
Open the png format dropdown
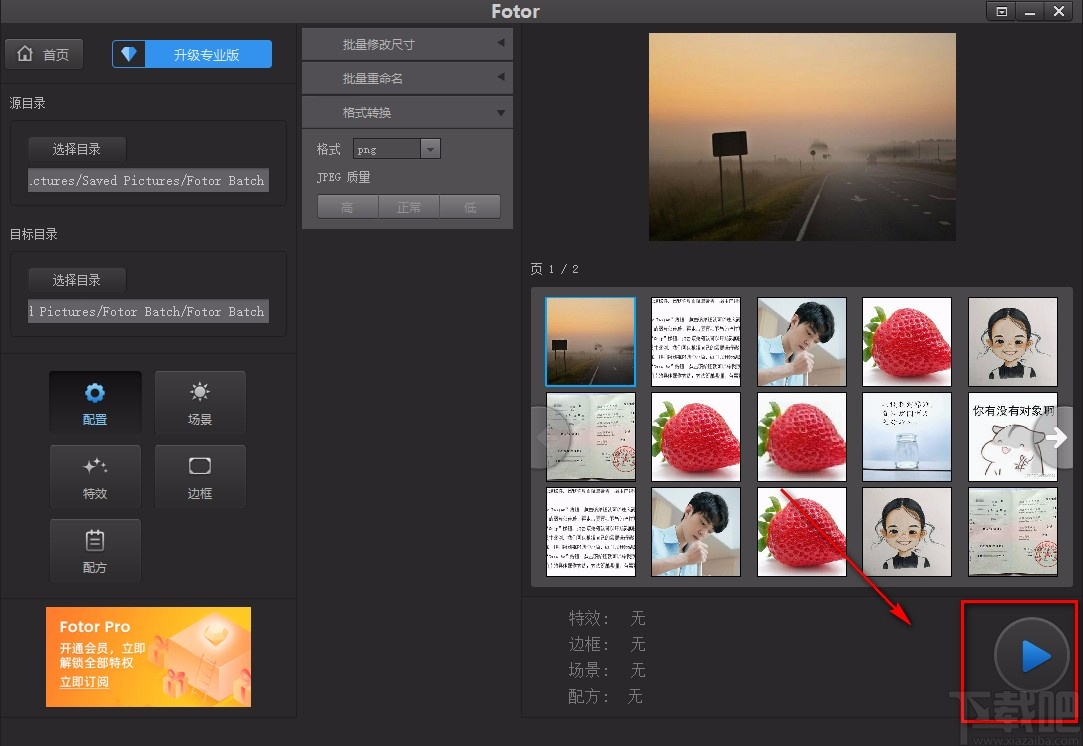430,148
